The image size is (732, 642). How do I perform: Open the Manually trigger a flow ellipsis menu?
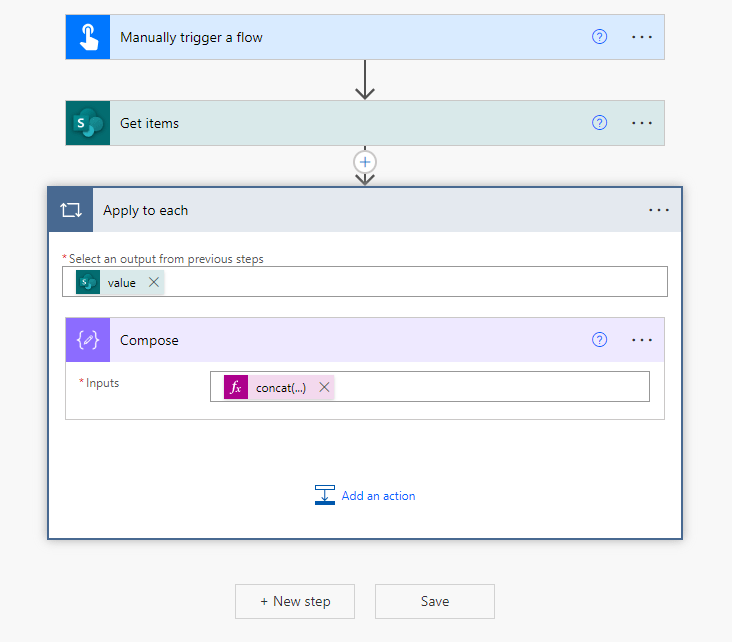(642, 37)
